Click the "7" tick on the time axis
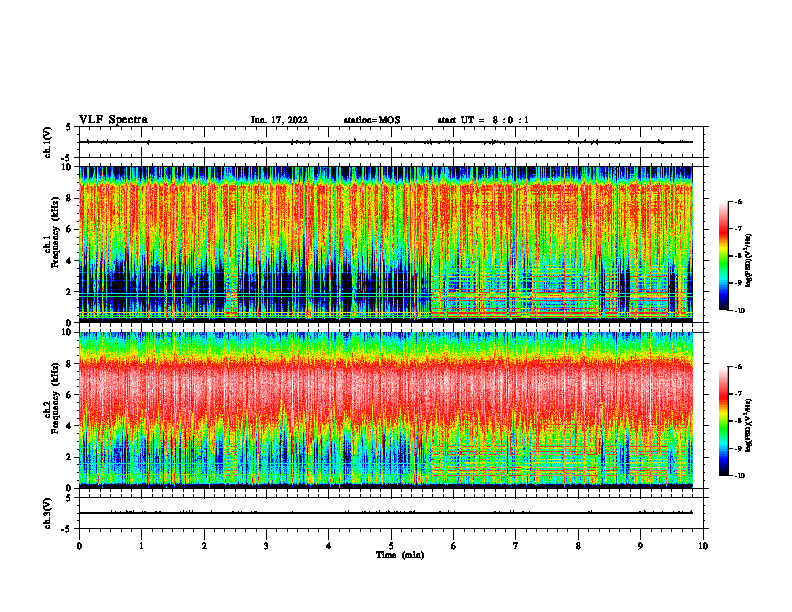This screenshot has height=612, width=792. tap(516, 546)
